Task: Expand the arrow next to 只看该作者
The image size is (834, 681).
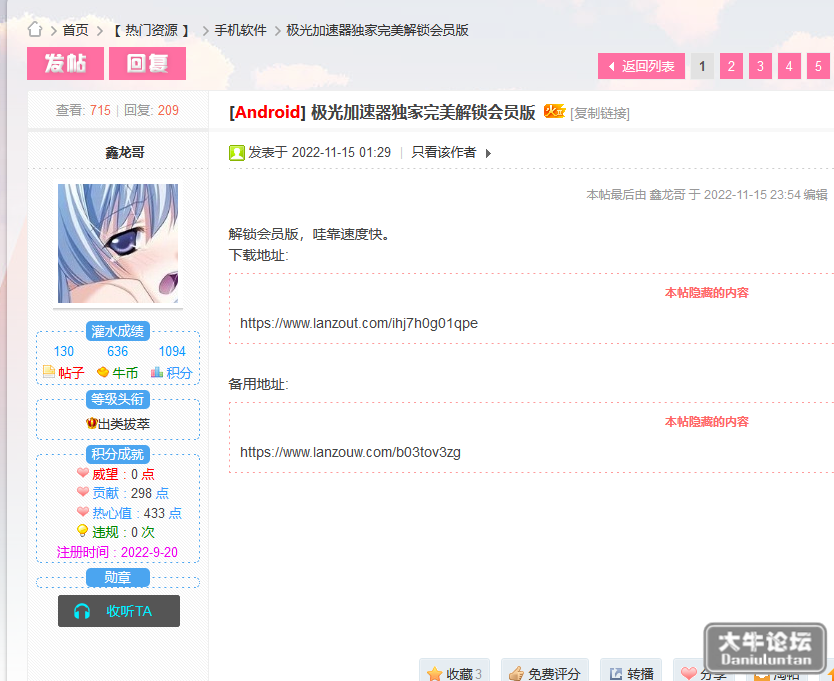Action: pos(488,153)
